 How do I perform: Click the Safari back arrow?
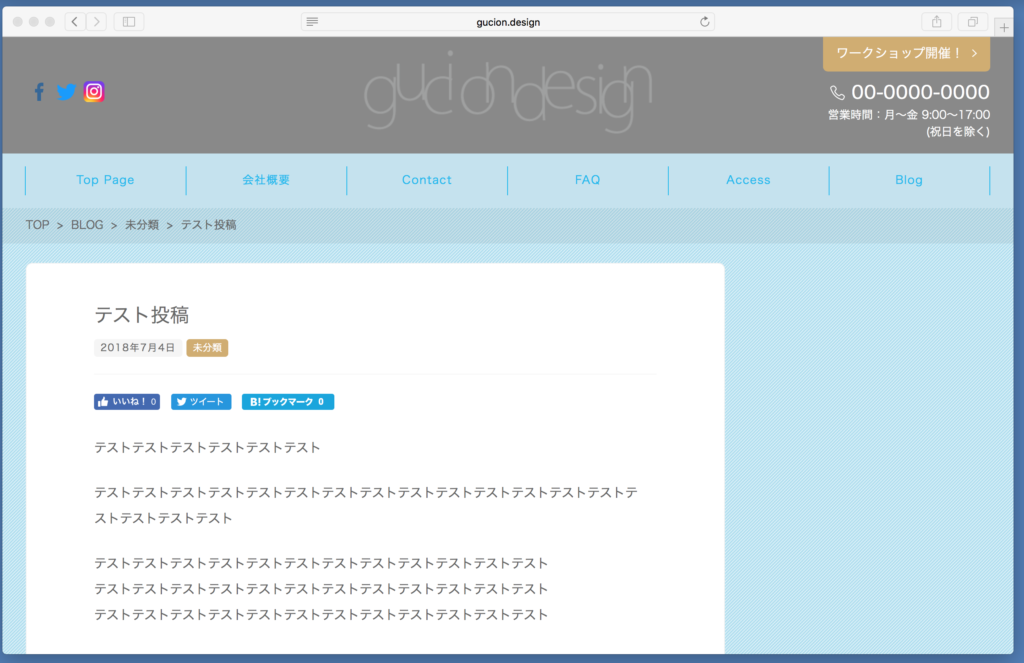75,22
